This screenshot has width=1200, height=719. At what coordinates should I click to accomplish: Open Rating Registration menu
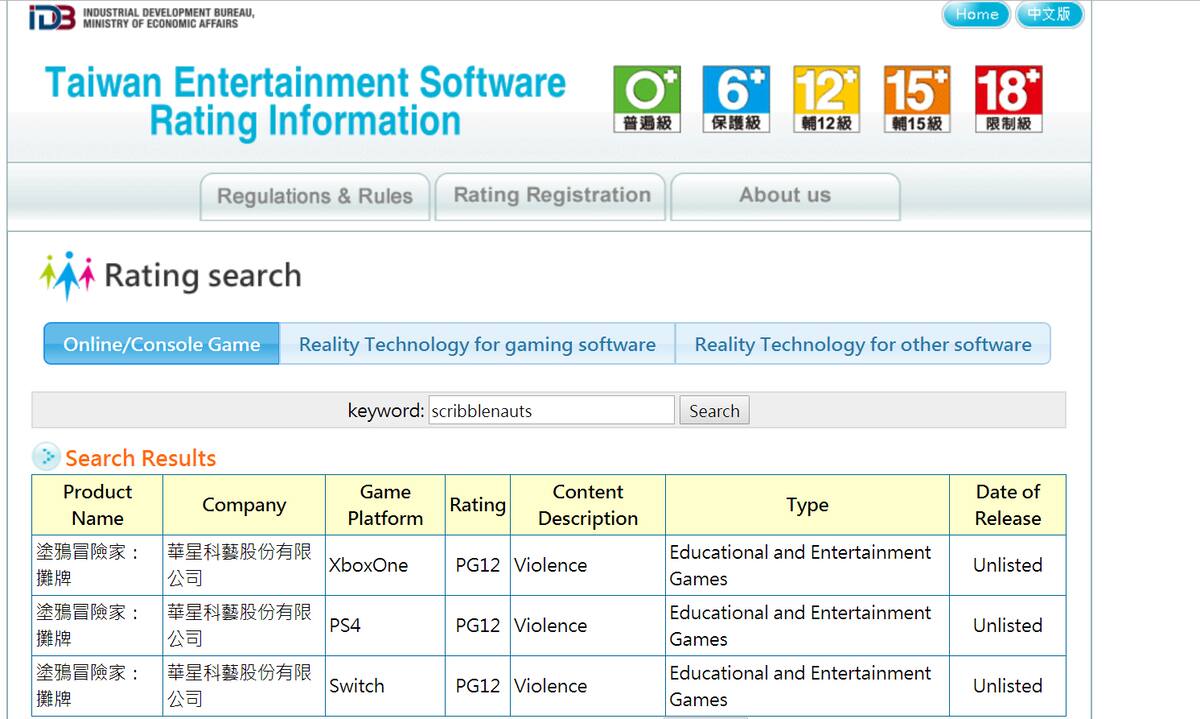coord(552,196)
